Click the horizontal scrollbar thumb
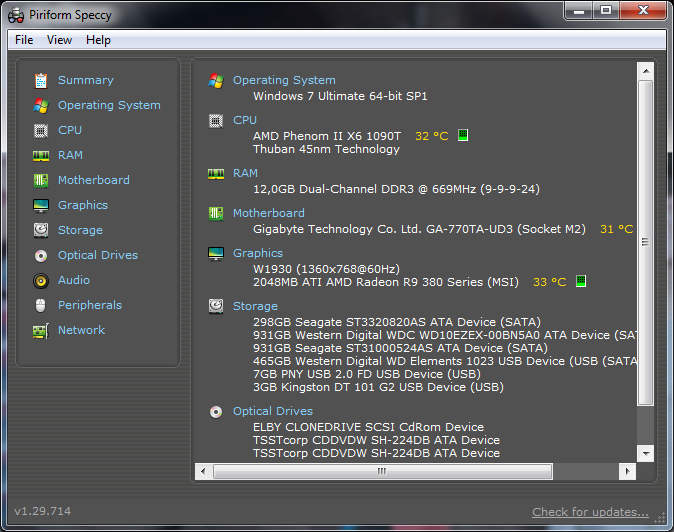 [383, 471]
